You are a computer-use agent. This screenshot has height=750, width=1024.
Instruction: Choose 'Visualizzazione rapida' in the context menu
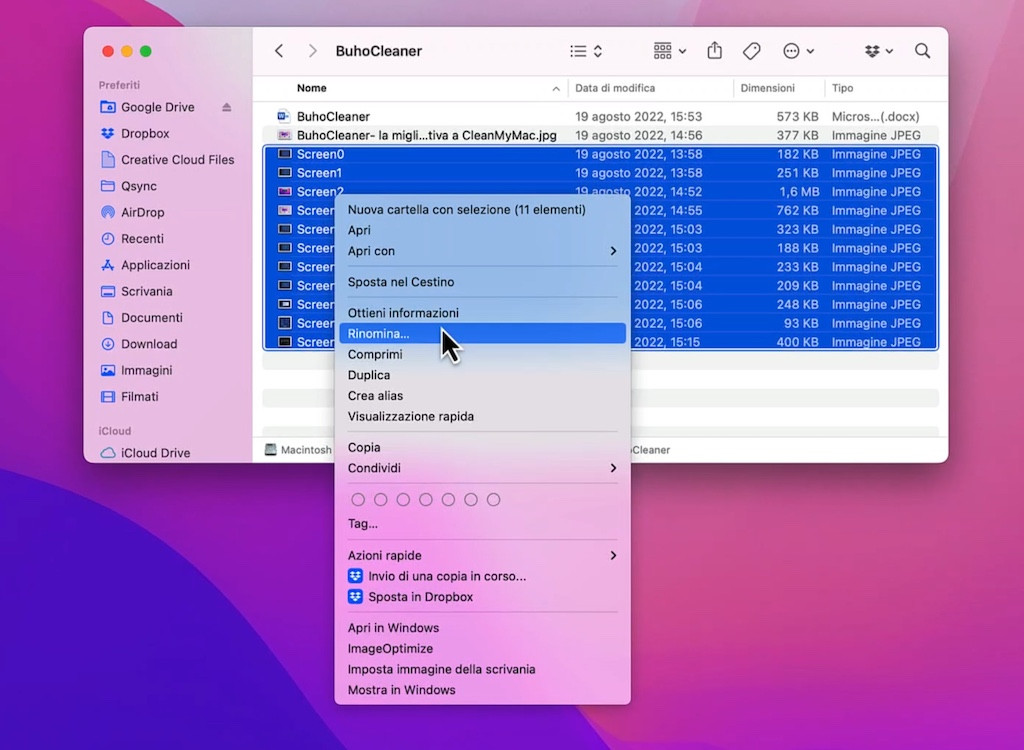click(482, 416)
